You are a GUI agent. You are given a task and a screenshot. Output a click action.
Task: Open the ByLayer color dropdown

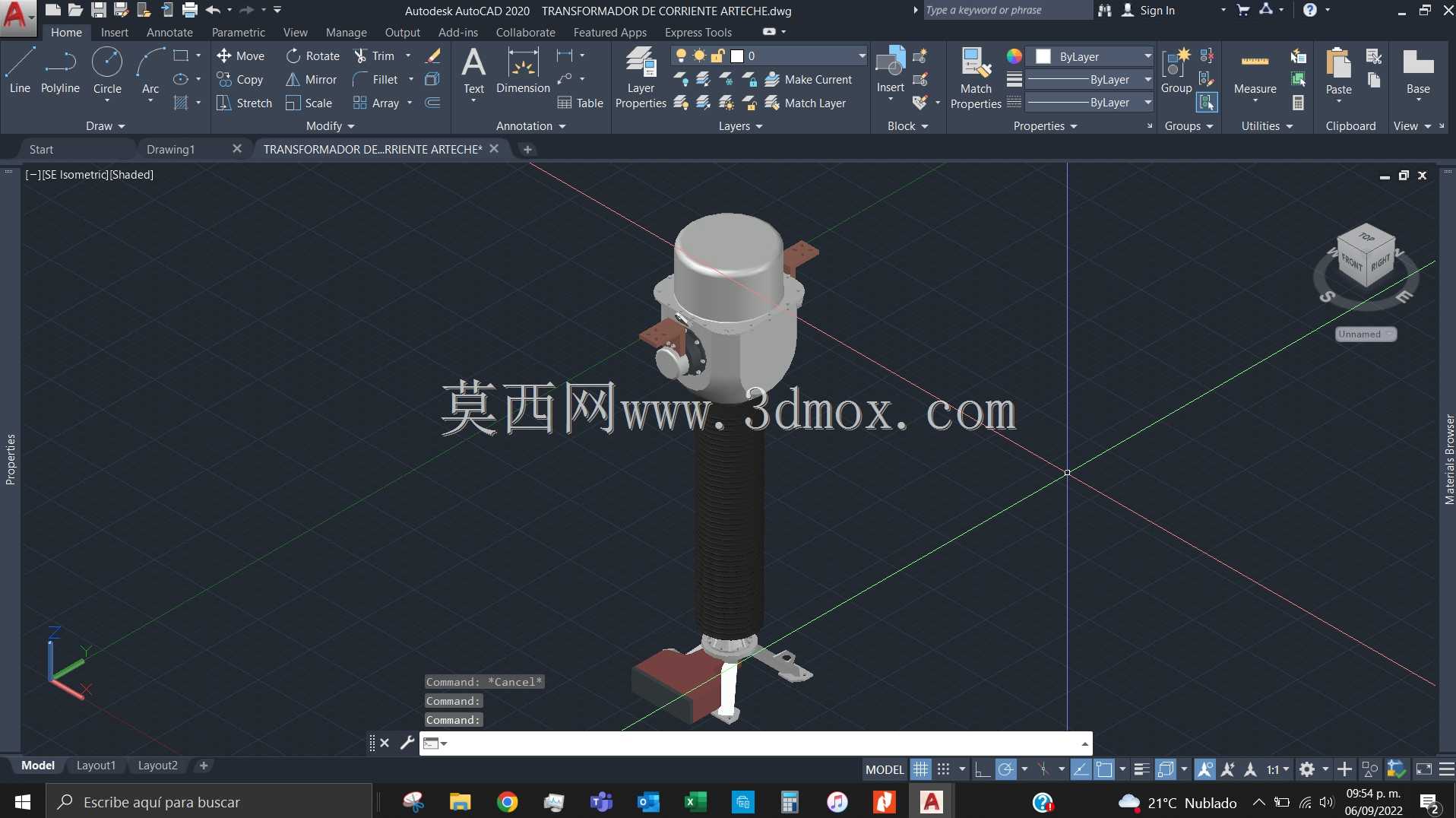coord(1147,56)
